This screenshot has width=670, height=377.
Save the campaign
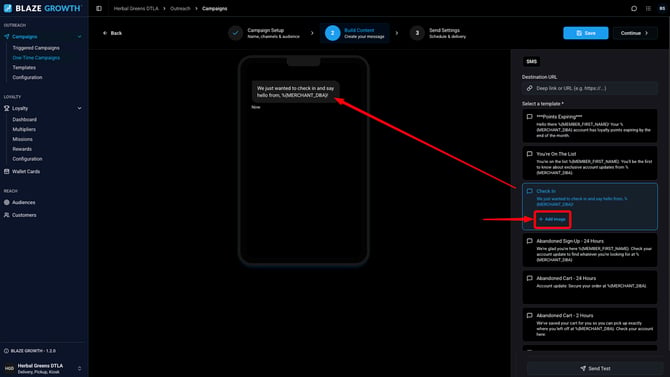pos(585,33)
